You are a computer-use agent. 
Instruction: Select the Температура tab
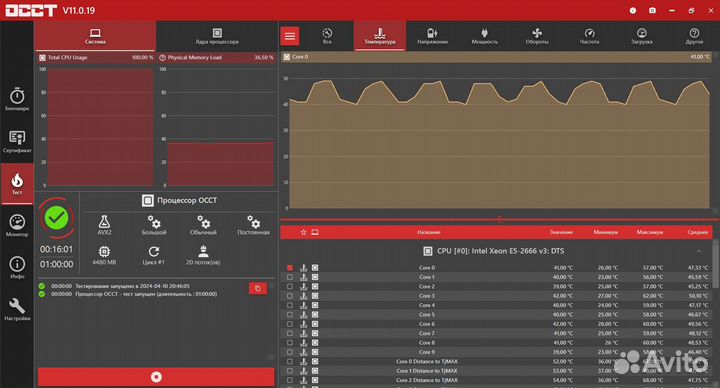click(x=380, y=36)
